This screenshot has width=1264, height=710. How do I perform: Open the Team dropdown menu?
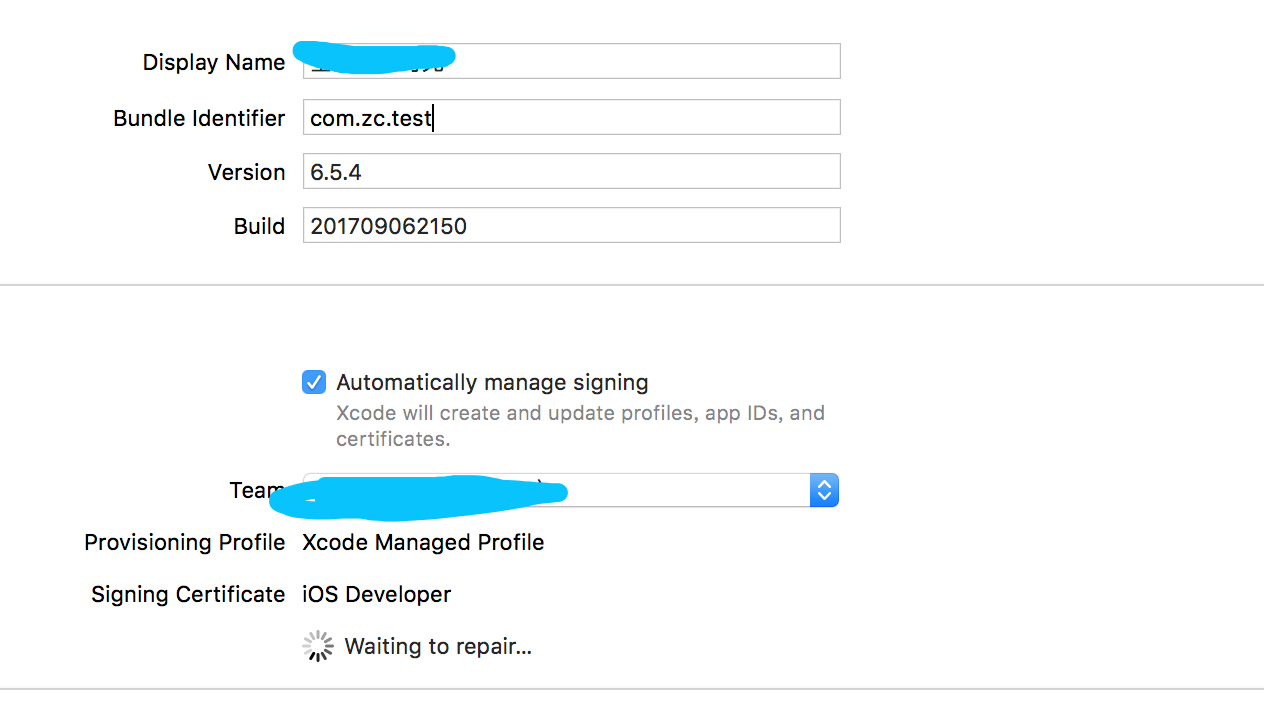tap(571, 490)
